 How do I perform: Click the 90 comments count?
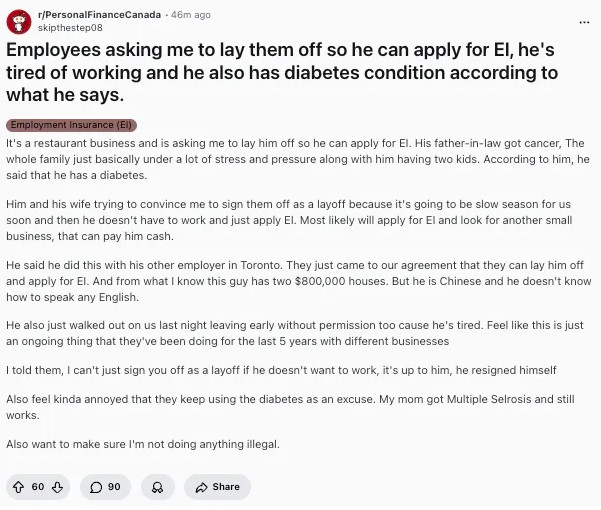click(113, 487)
